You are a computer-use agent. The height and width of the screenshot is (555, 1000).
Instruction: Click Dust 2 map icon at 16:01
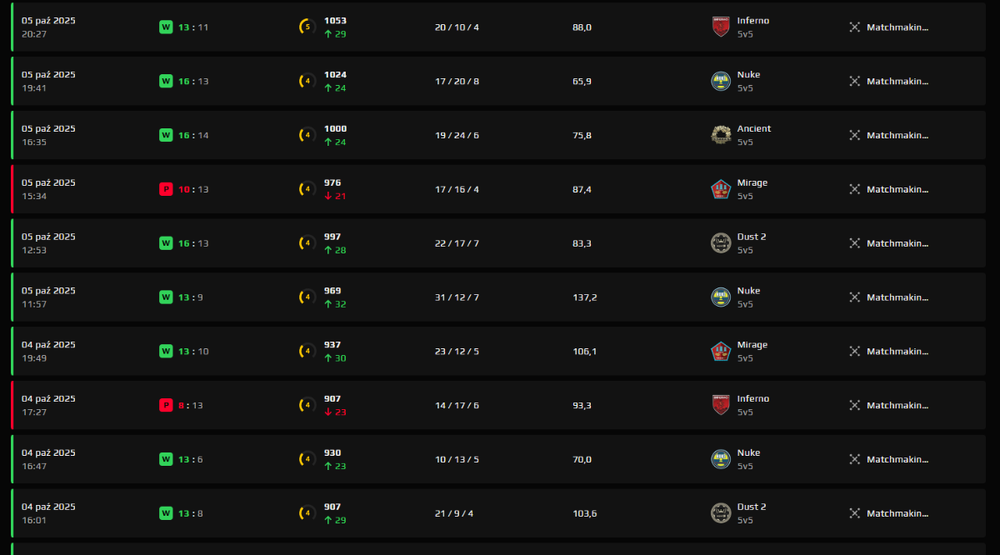coord(721,513)
